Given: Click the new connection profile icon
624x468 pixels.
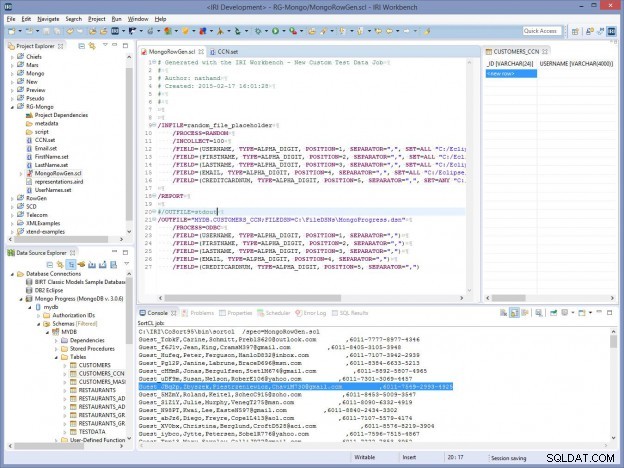Looking at the screenshot, I should pos(82,264).
